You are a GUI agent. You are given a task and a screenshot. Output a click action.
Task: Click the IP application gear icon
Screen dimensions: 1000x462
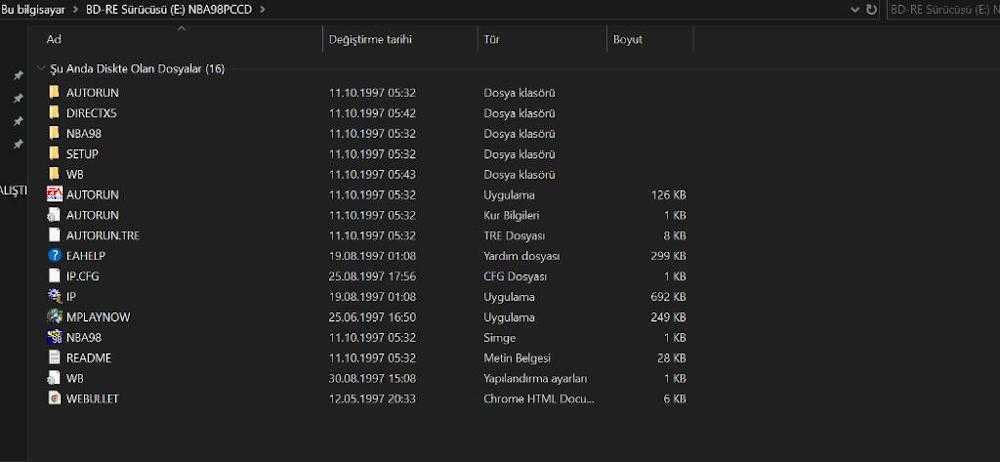pos(54,297)
